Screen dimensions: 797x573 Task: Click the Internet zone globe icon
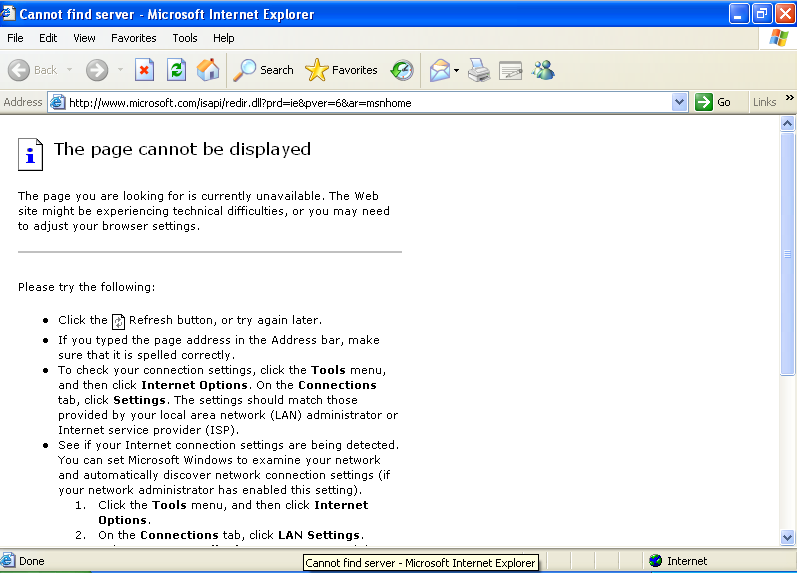[656, 561]
